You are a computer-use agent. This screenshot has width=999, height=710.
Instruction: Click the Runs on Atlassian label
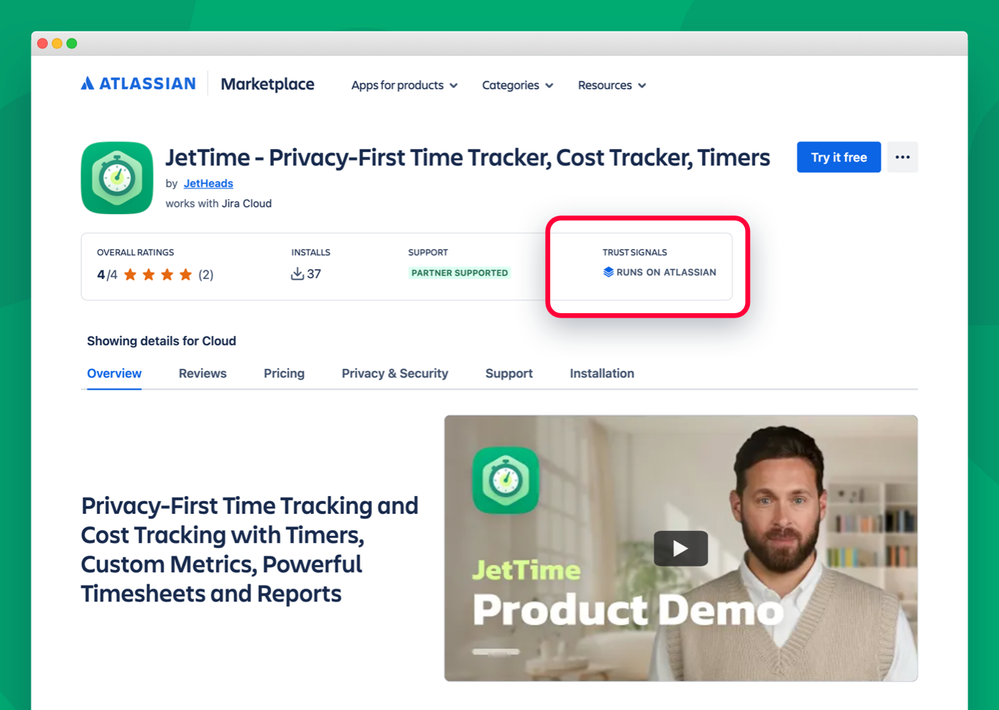[666, 272]
